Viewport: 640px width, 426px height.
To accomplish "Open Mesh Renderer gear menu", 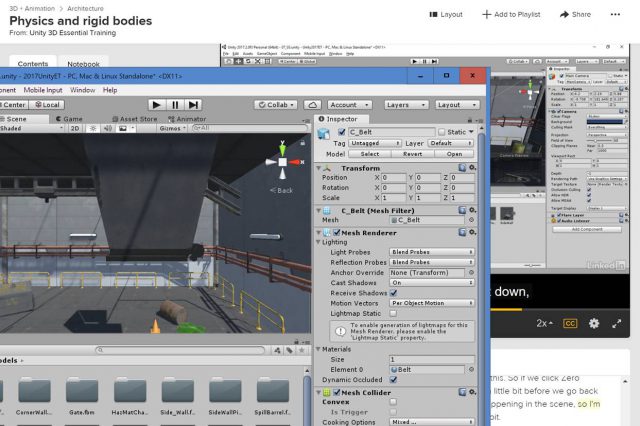I will point(472,232).
